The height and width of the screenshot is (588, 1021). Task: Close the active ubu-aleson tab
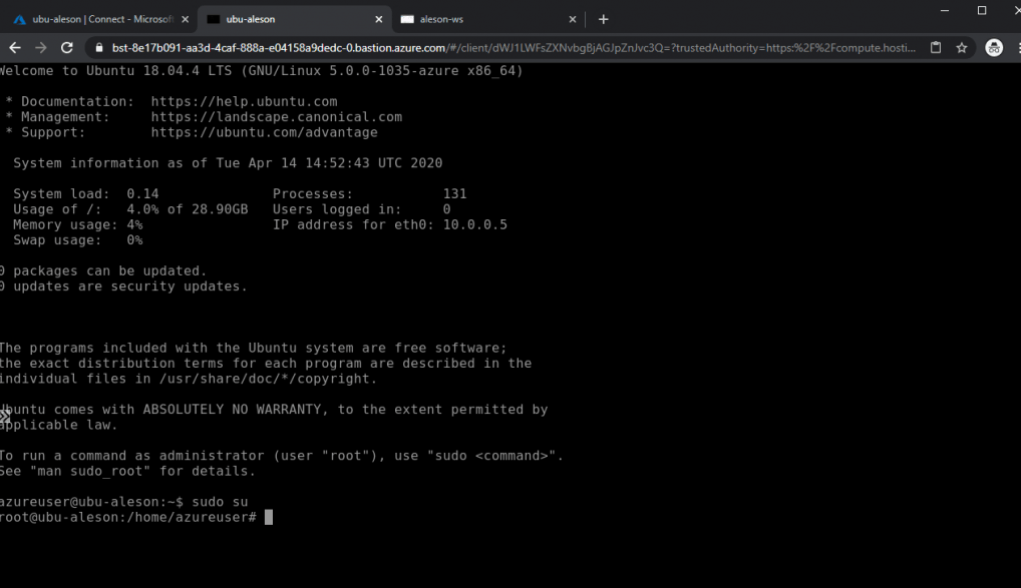pyautogui.click(x=379, y=20)
